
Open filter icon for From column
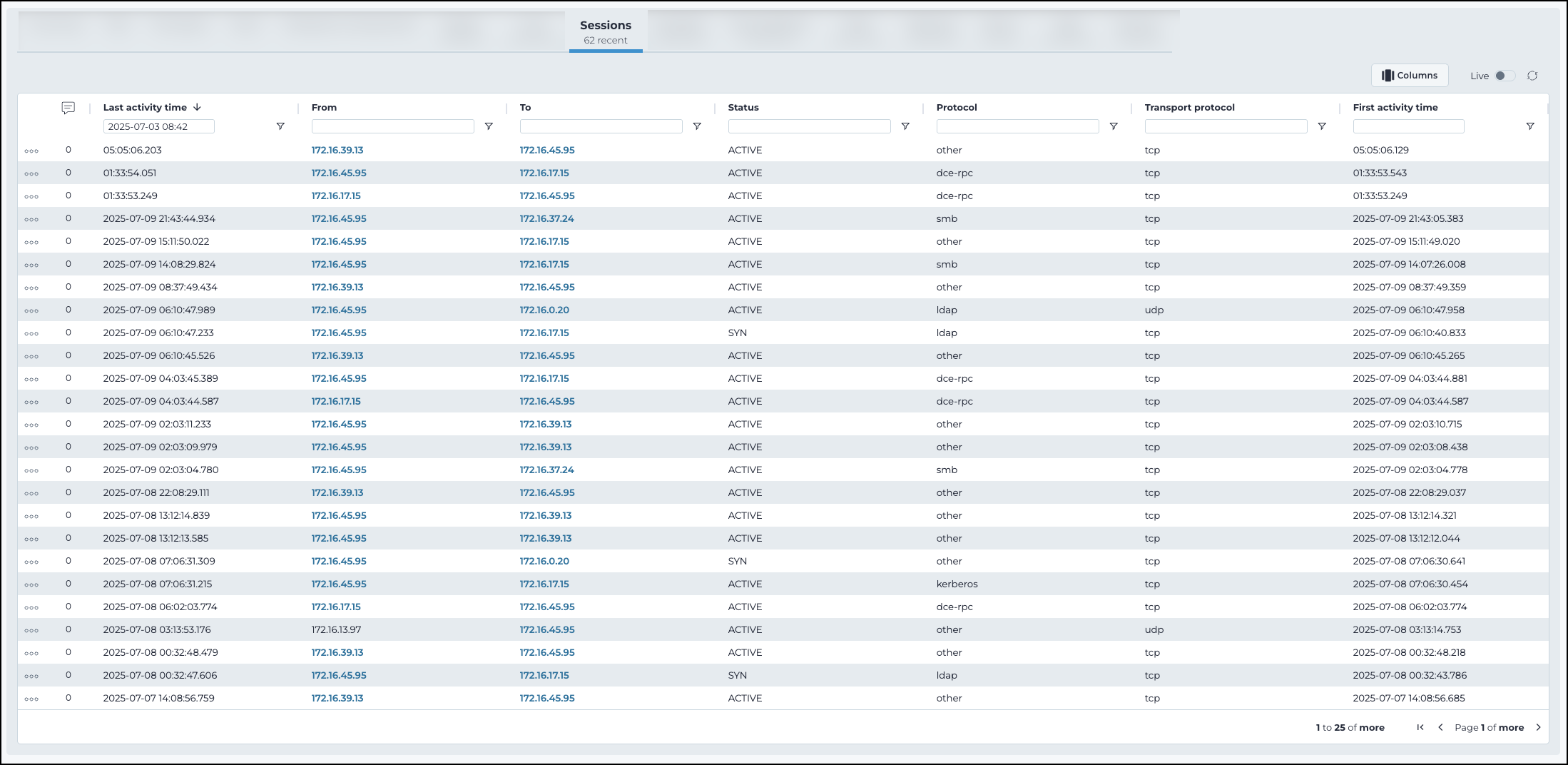click(x=489, y=126)
